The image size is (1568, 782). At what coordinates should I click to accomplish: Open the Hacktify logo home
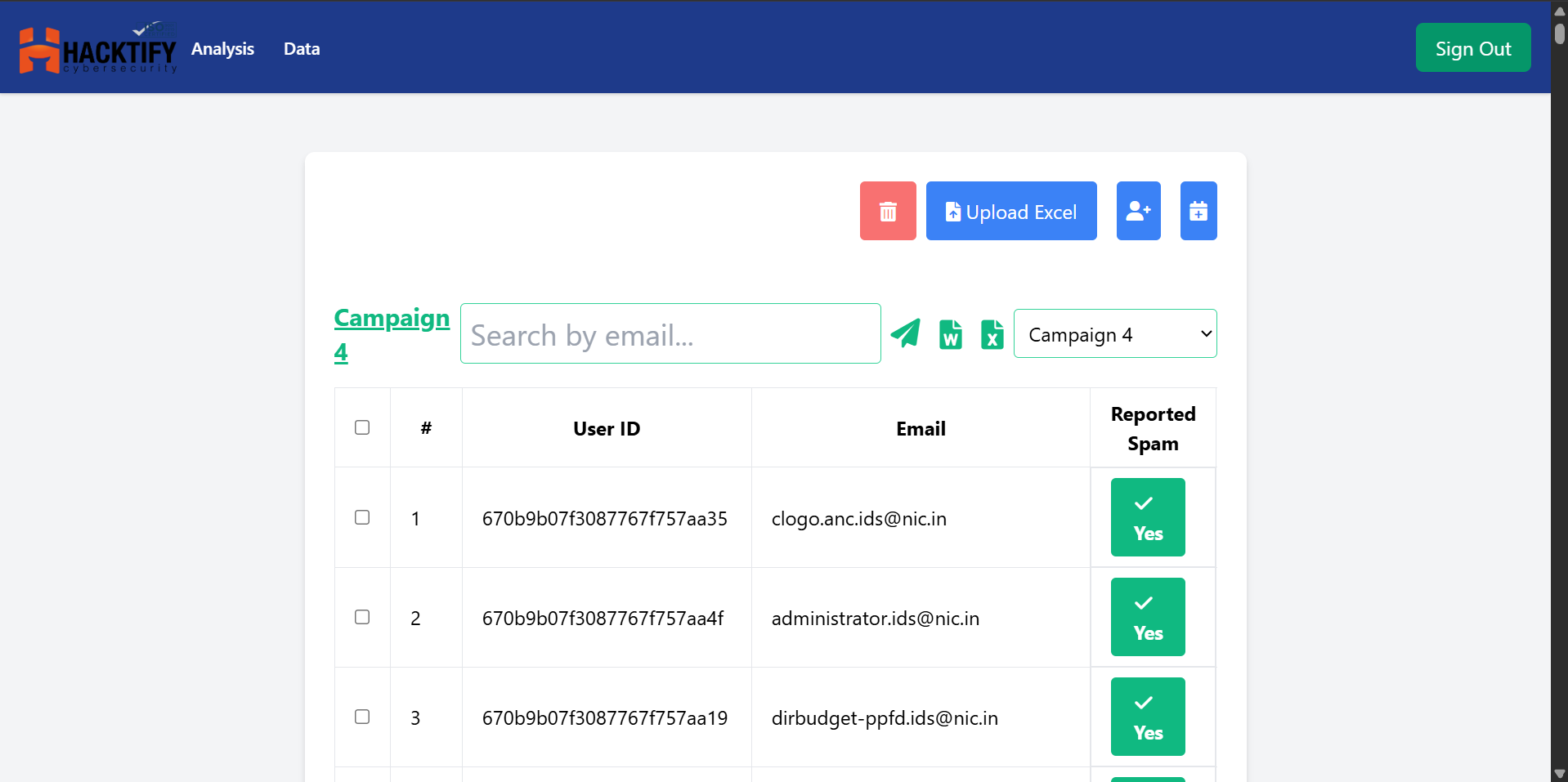click(x=98, y=49)
